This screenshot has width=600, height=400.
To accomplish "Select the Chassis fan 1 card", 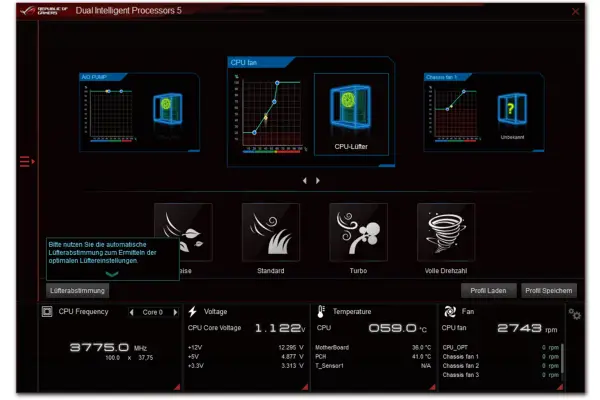I will pyautogui.click(x=484, y=112).
